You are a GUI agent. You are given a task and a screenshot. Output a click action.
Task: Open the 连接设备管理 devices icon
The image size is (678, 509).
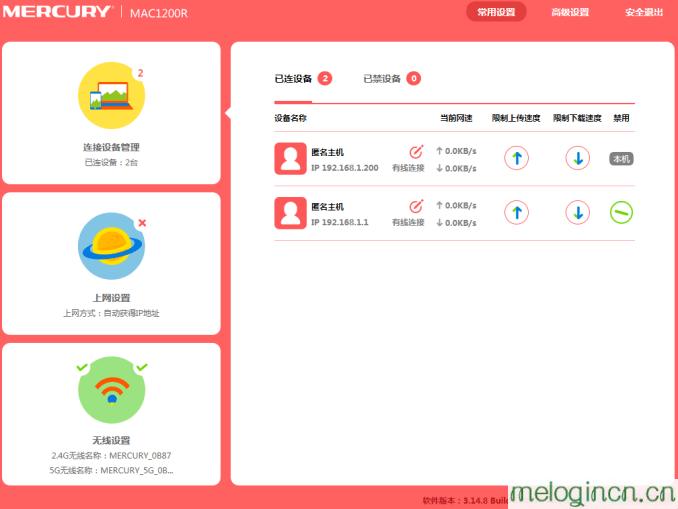click(x=112, y=96)
